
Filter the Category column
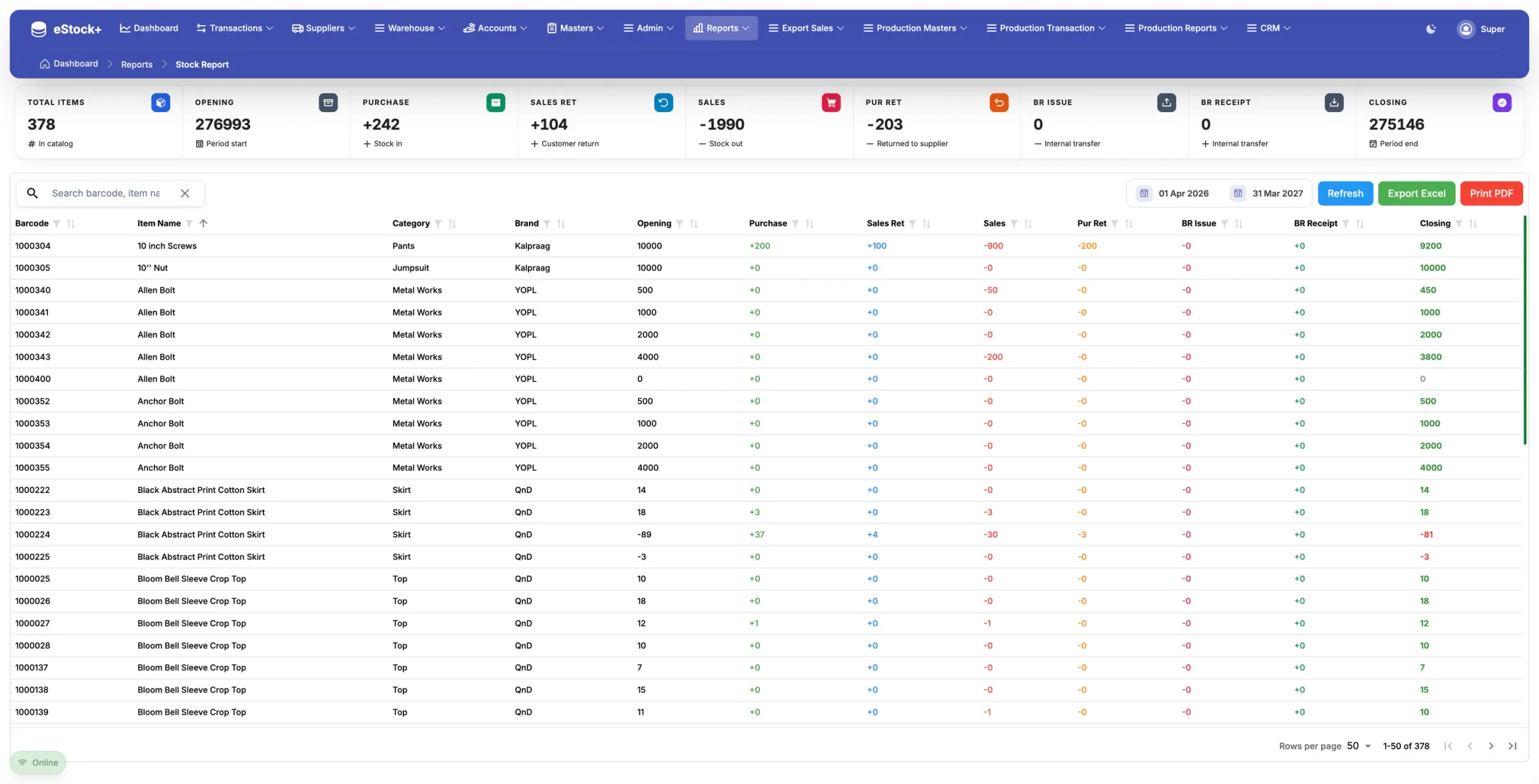[438, 224]
